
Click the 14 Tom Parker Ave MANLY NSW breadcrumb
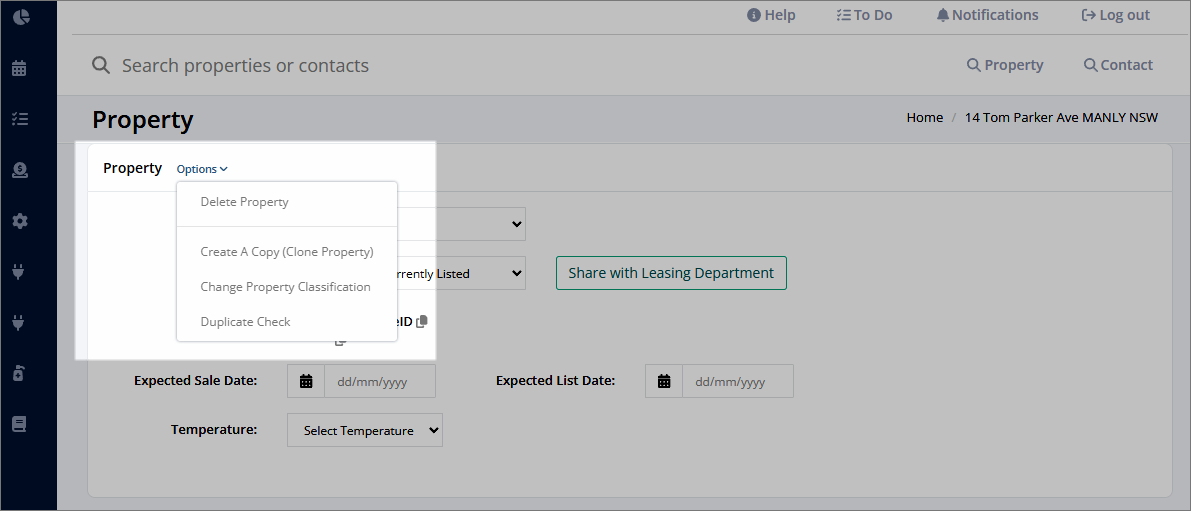tap(1061, 118)
